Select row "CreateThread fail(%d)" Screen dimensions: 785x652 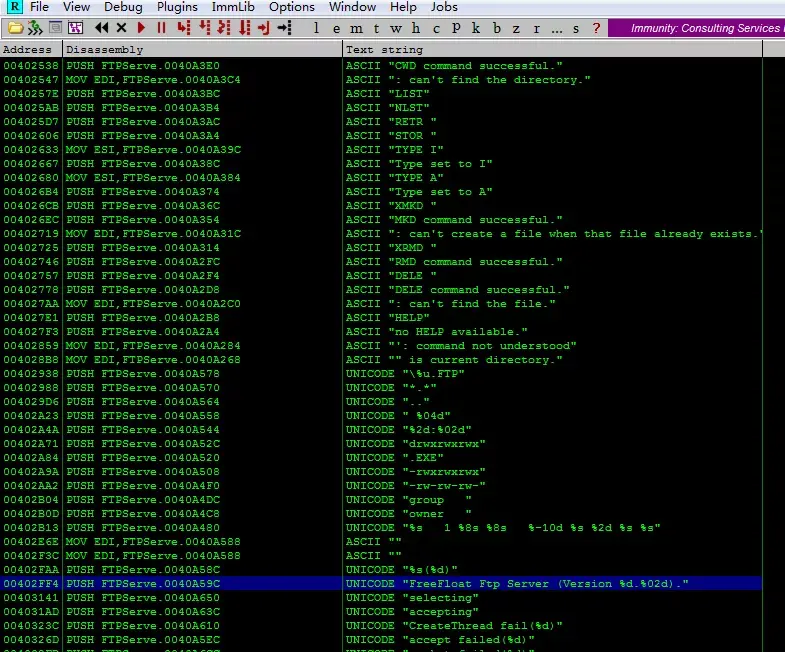(x=381, y=625)
